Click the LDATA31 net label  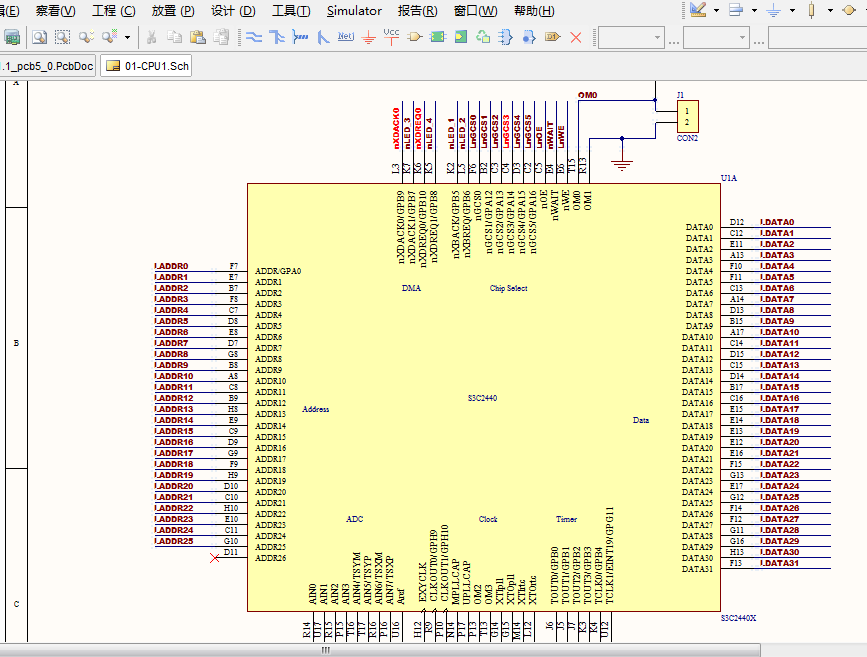[780, 563]
